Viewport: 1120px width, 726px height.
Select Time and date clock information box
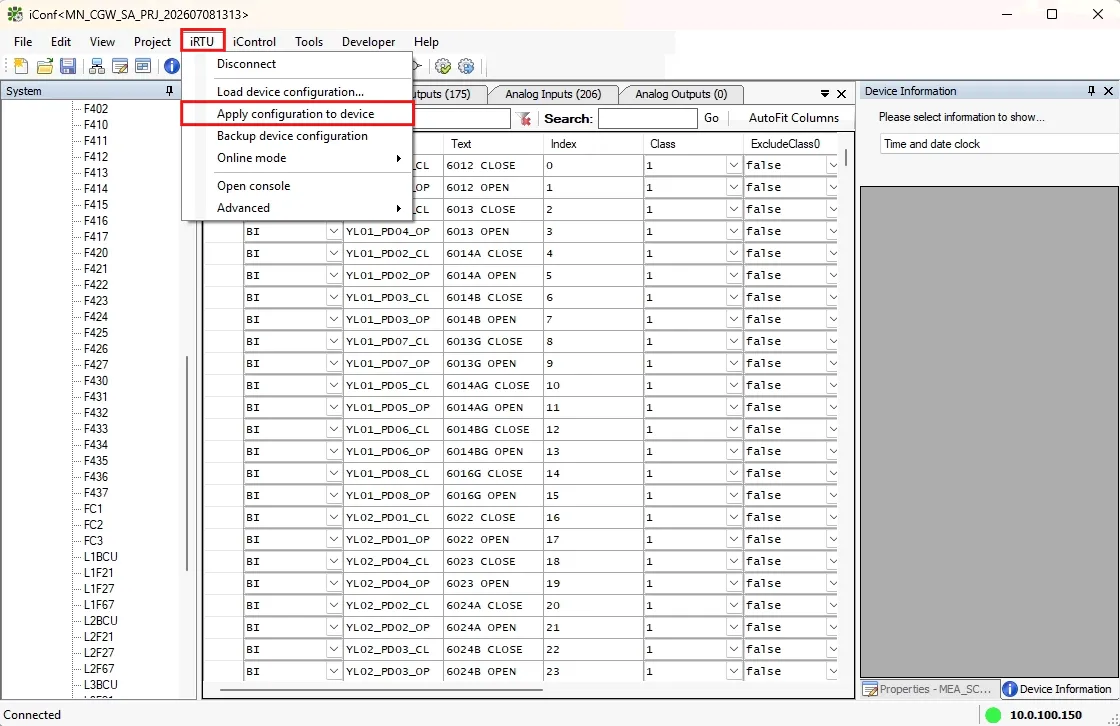999,144
